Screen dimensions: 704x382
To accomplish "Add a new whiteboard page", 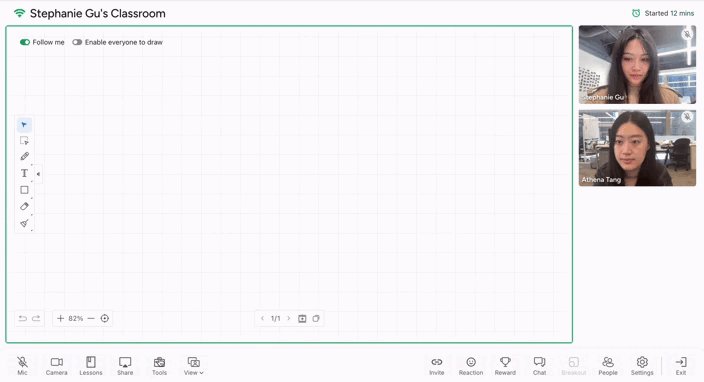I will coord(302,318).
